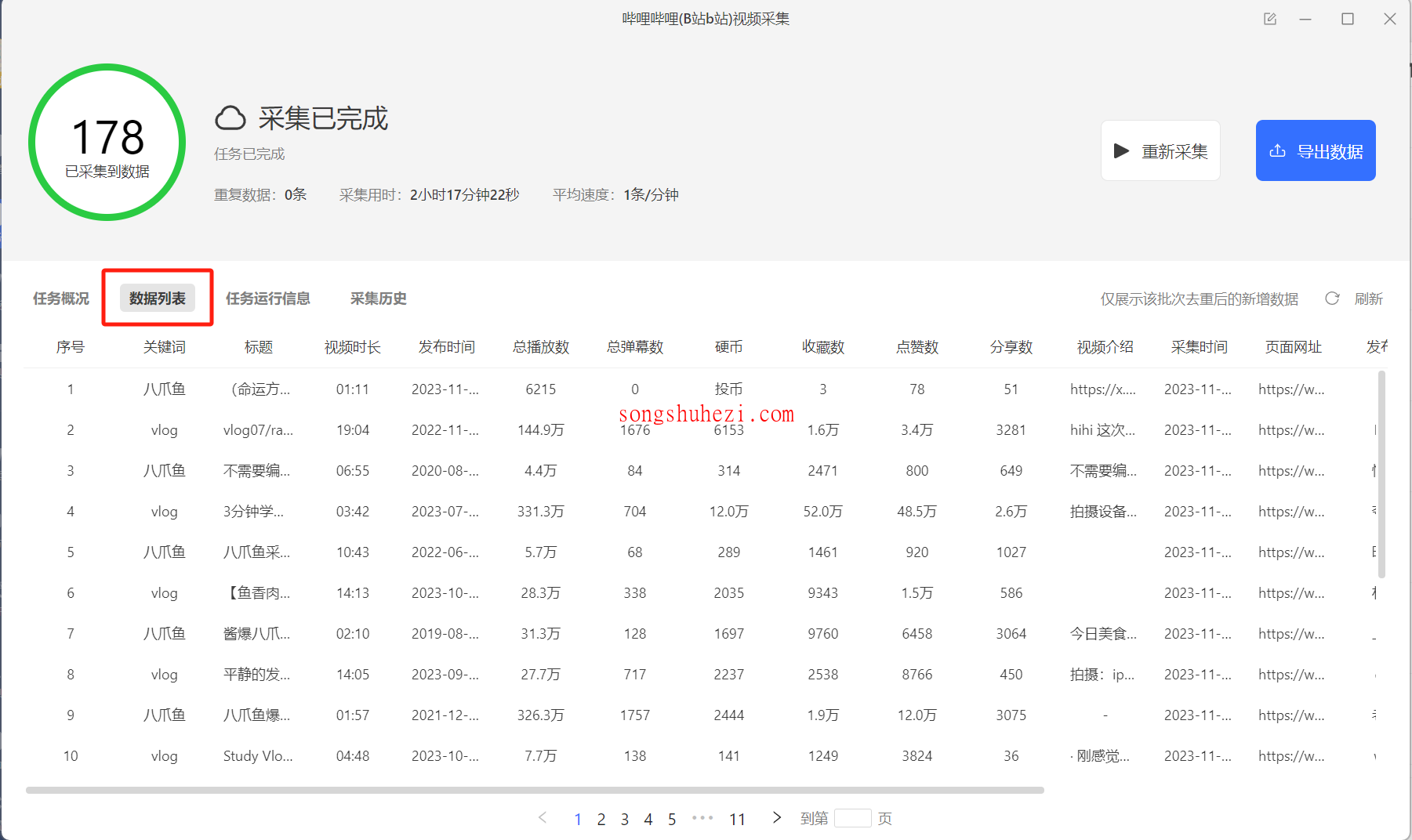The image size is (1412, 840).
Task: Click the 硬币 column header
Action: pyautogui.click(x=729, y=347)
